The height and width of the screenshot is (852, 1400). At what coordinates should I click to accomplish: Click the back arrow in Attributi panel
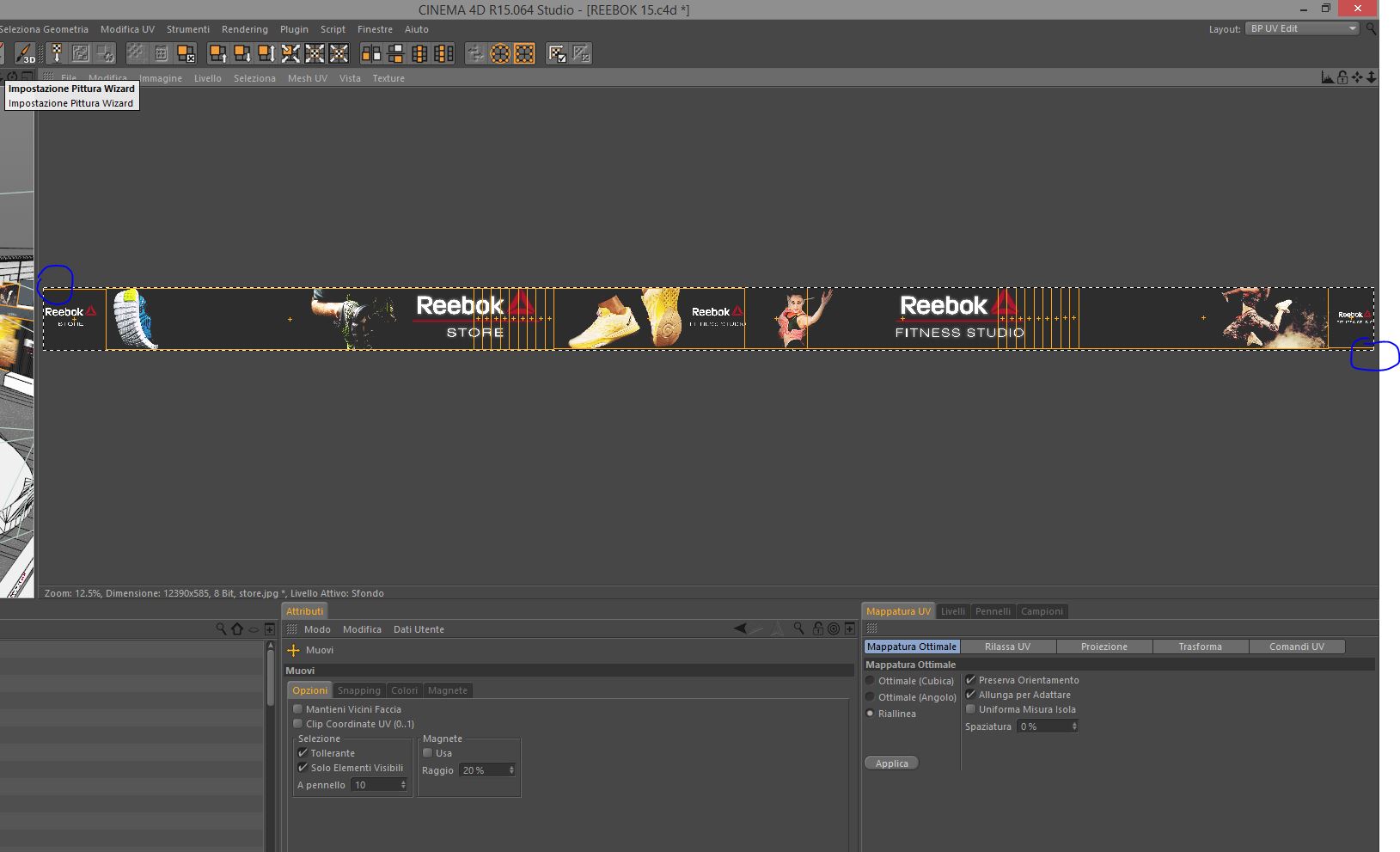(740, 628)
